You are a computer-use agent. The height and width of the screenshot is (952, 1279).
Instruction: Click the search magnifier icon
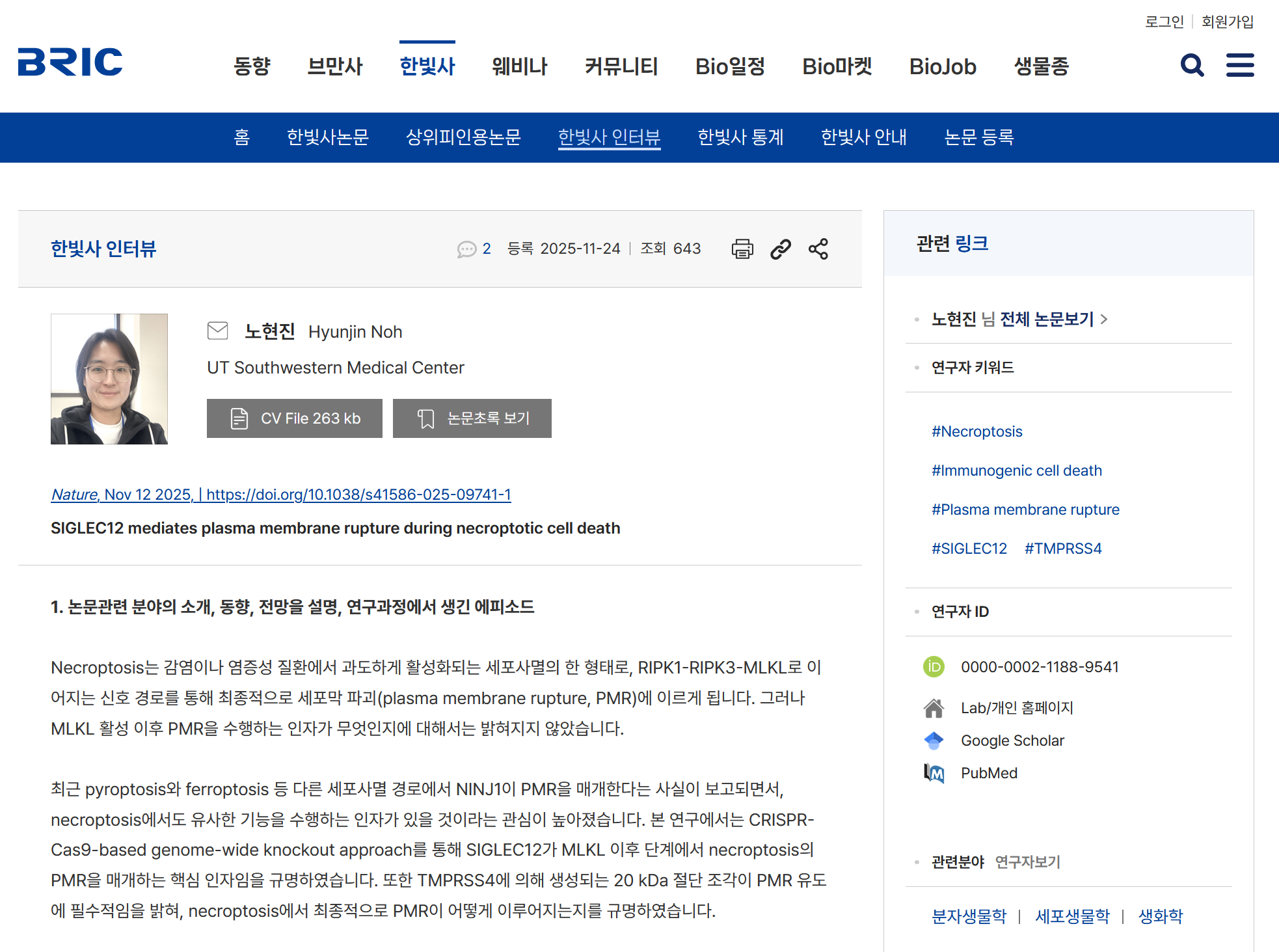tap(1192, 65)
